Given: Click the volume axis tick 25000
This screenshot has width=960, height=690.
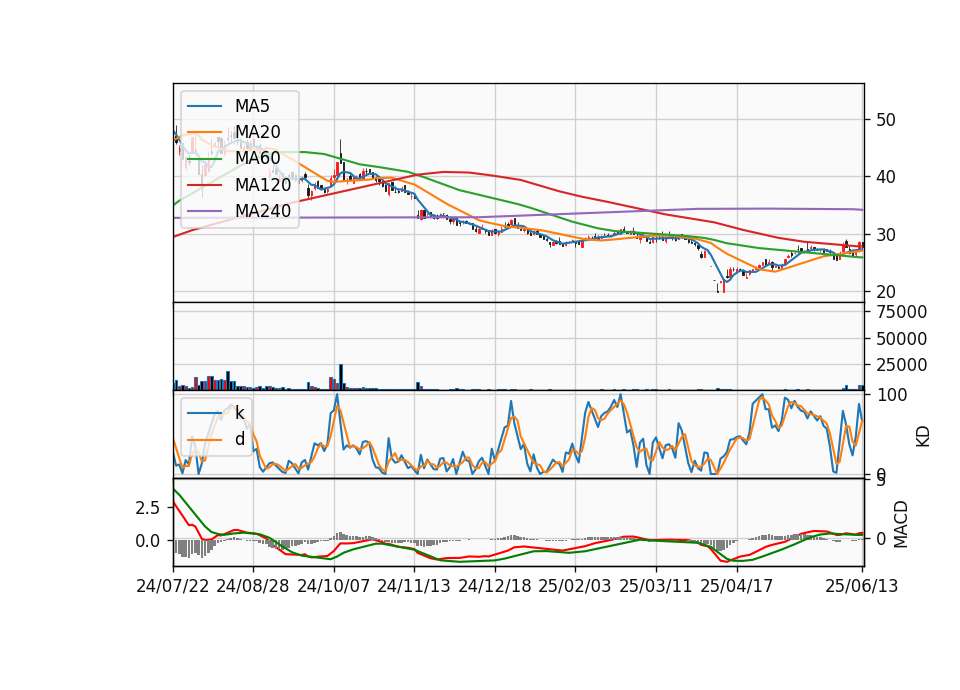Looking at the screenshot, I should (x=901, y=365).
